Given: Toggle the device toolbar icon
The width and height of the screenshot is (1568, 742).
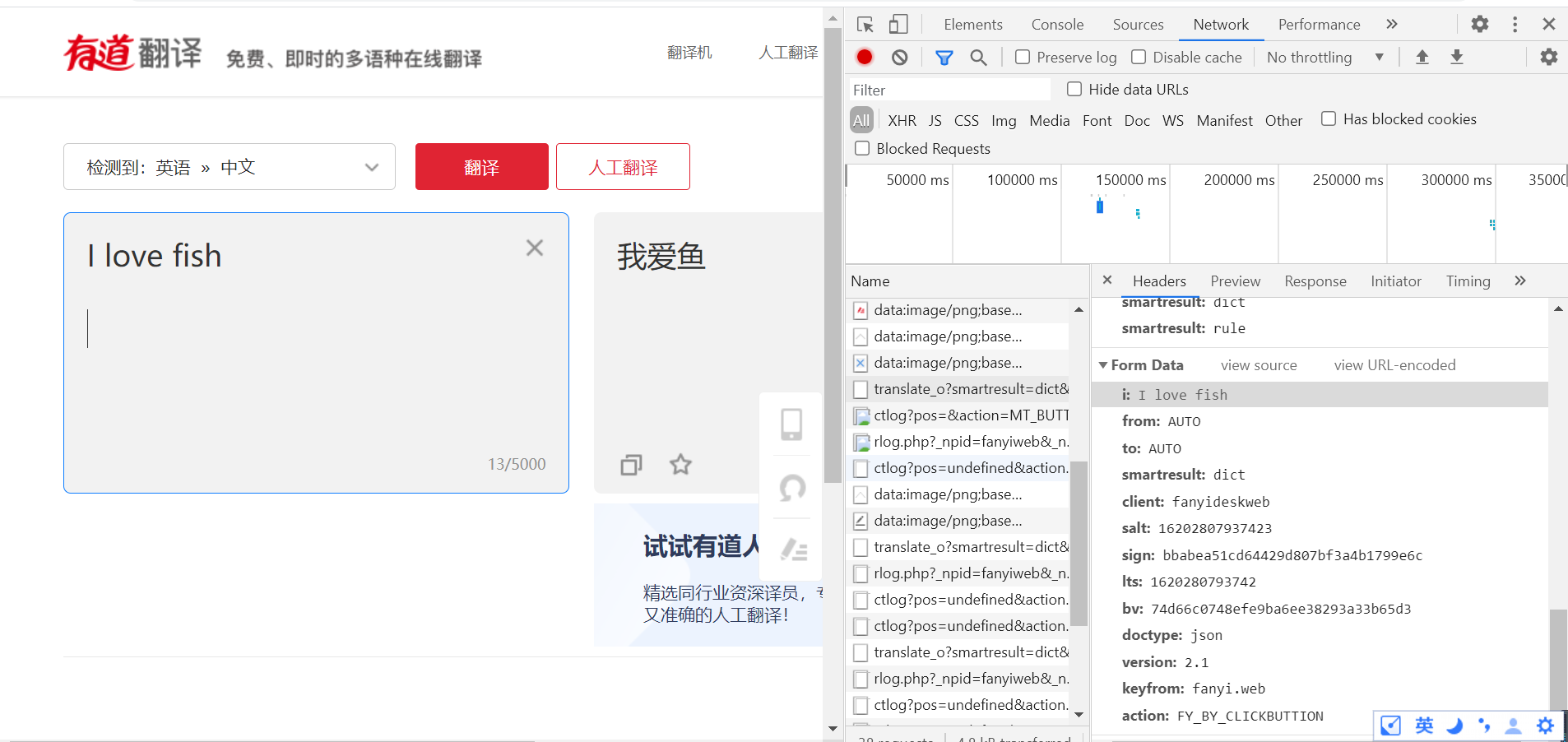Looking at the screenshot, I should (x=898, y=25).
